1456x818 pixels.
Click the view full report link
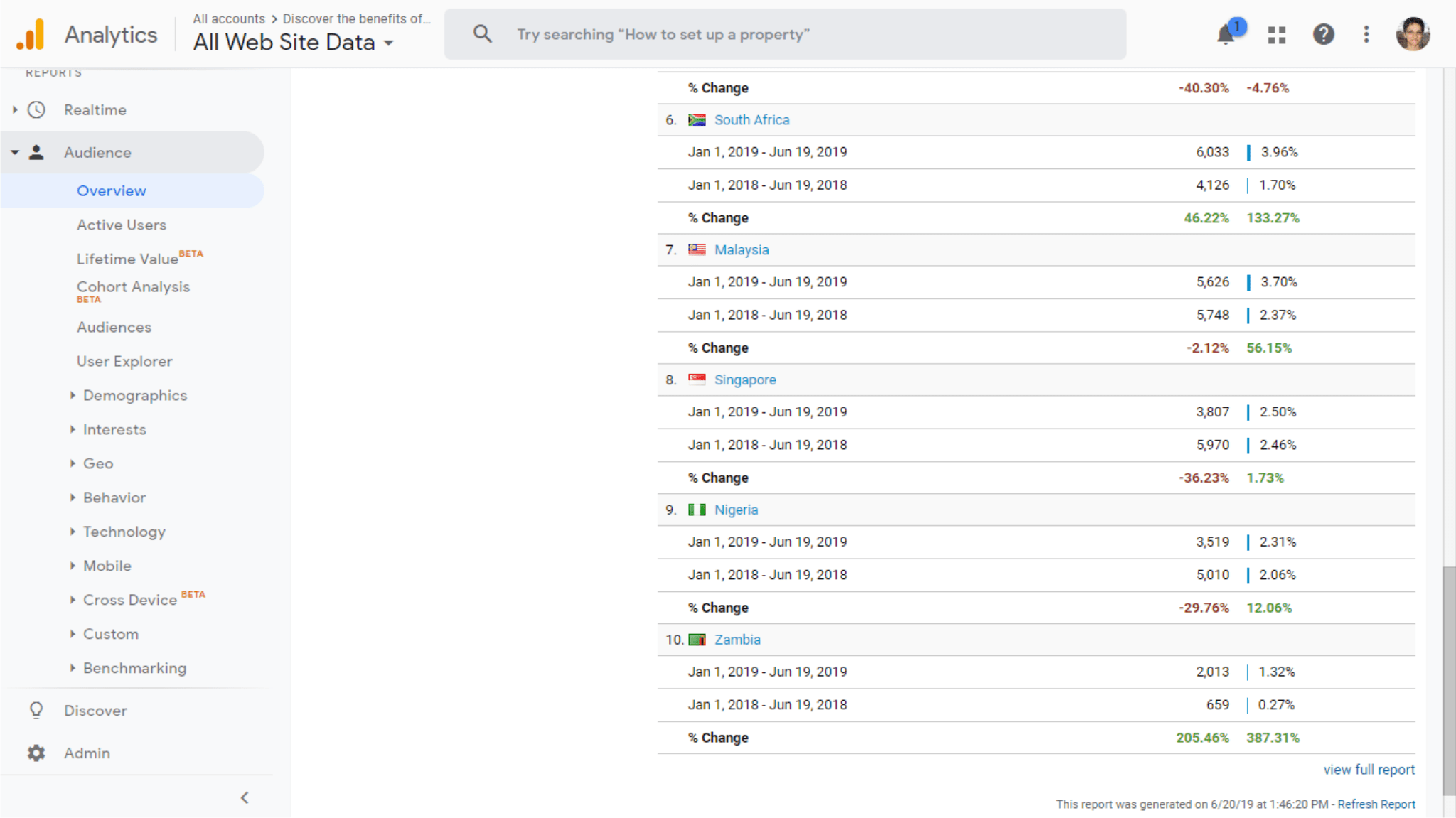[x=1369, y=769]
